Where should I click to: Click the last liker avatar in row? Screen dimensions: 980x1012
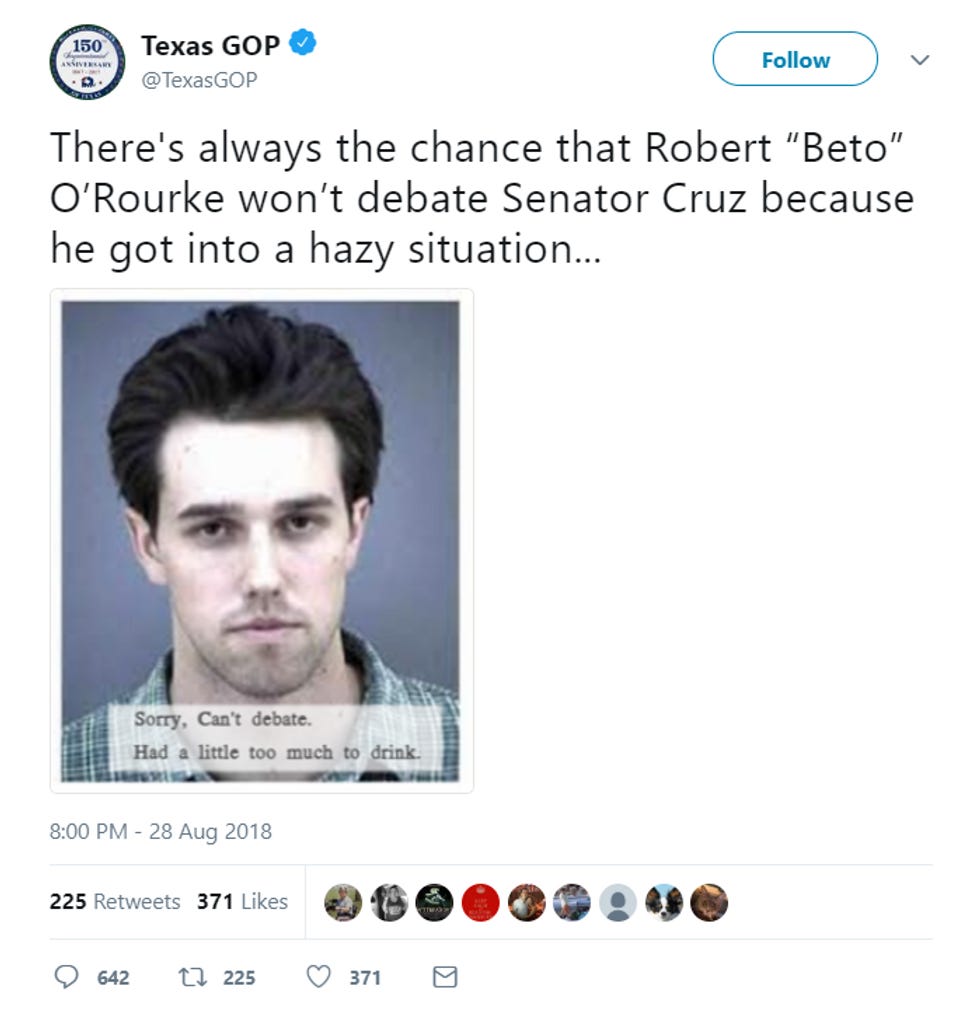(x=709, y=902)
